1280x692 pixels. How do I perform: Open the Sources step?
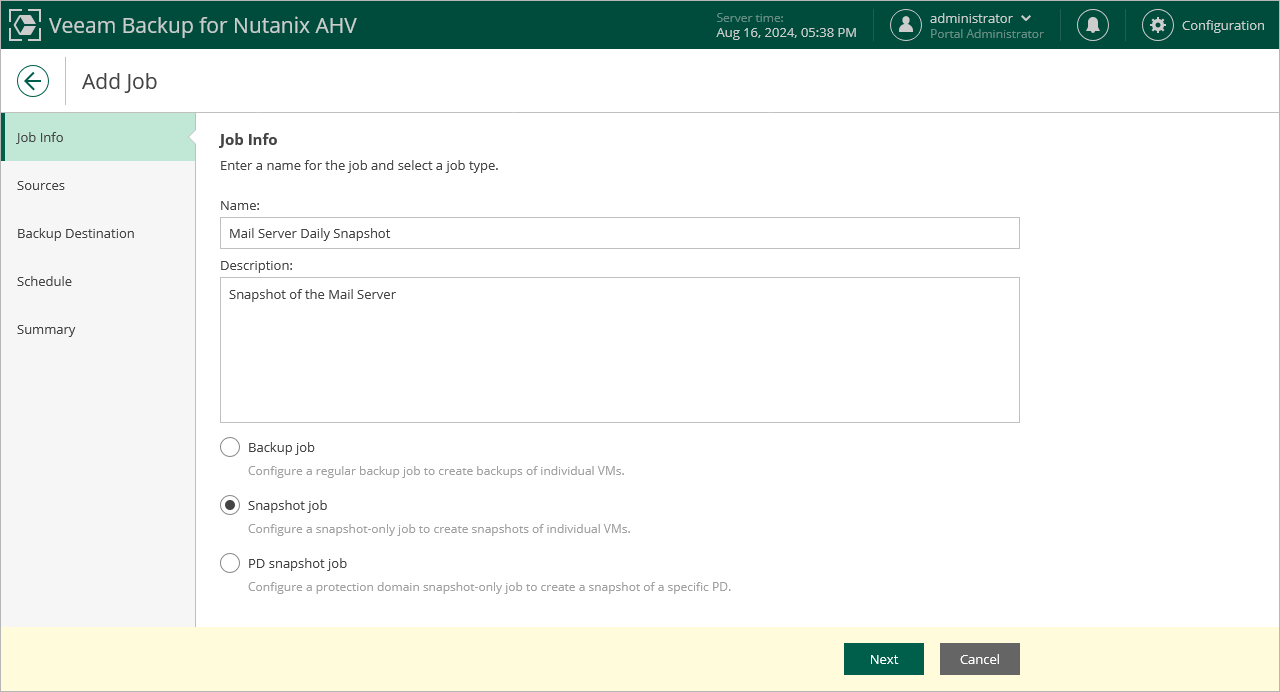point(98,185)
